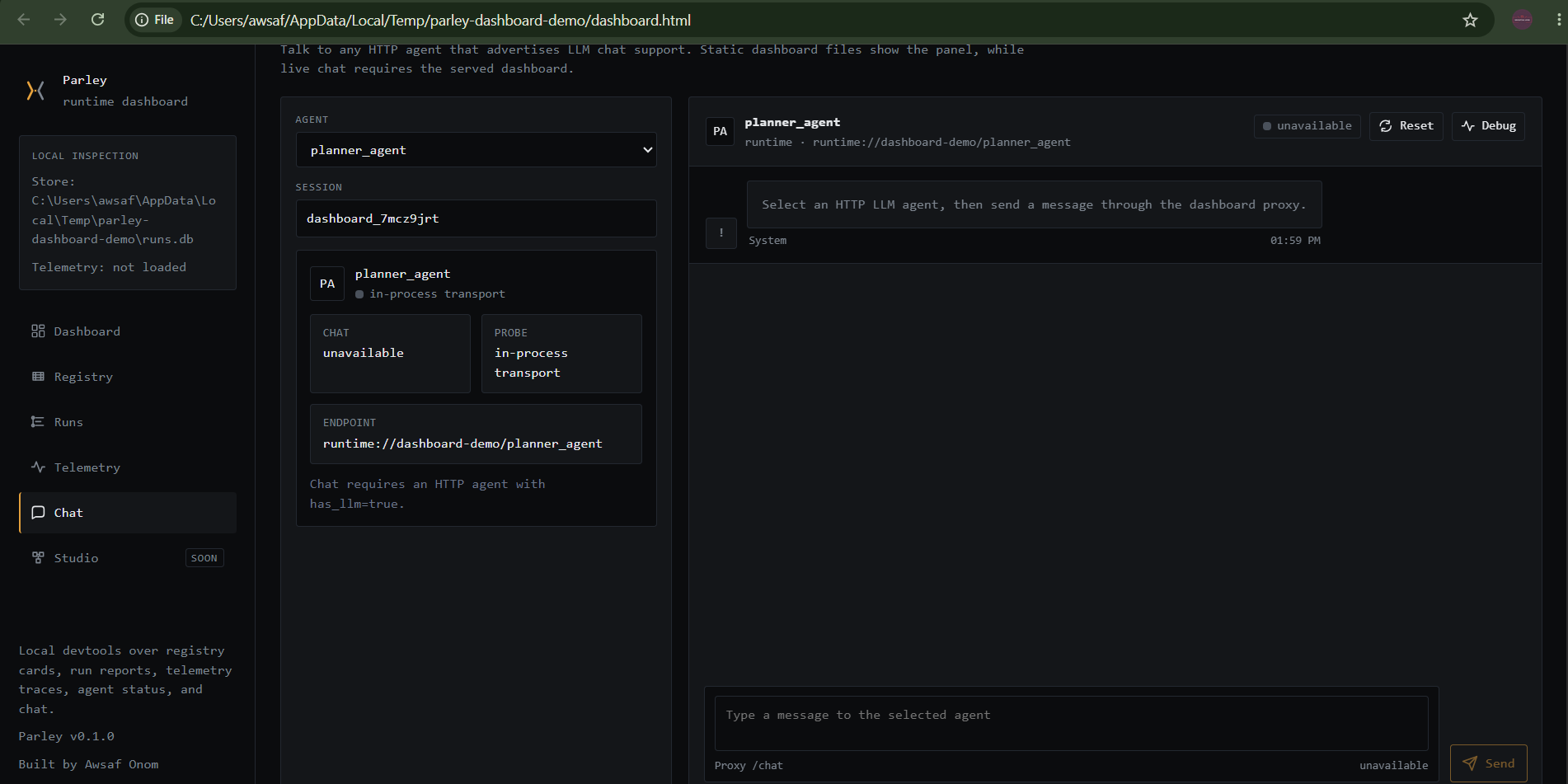This screenshot has width=1568, height=784.
Task: Click 'Parley v0.1.0' version text
Action: pos(67,736)
